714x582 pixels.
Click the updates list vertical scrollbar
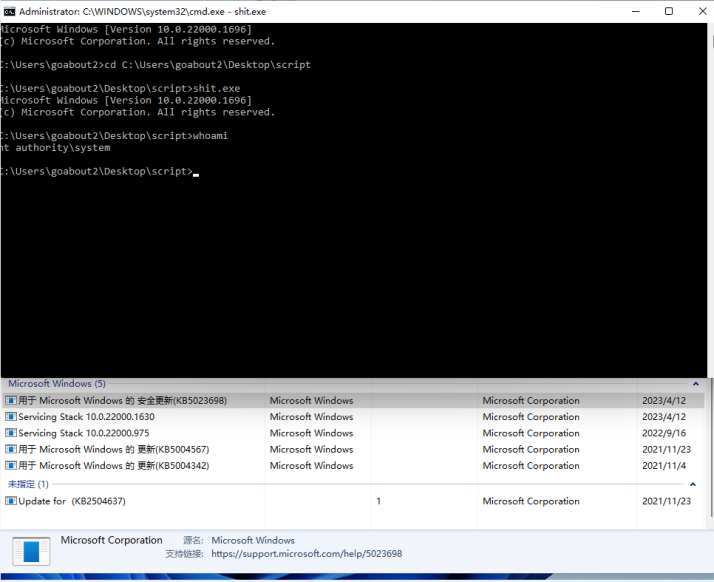pos(711,449)
